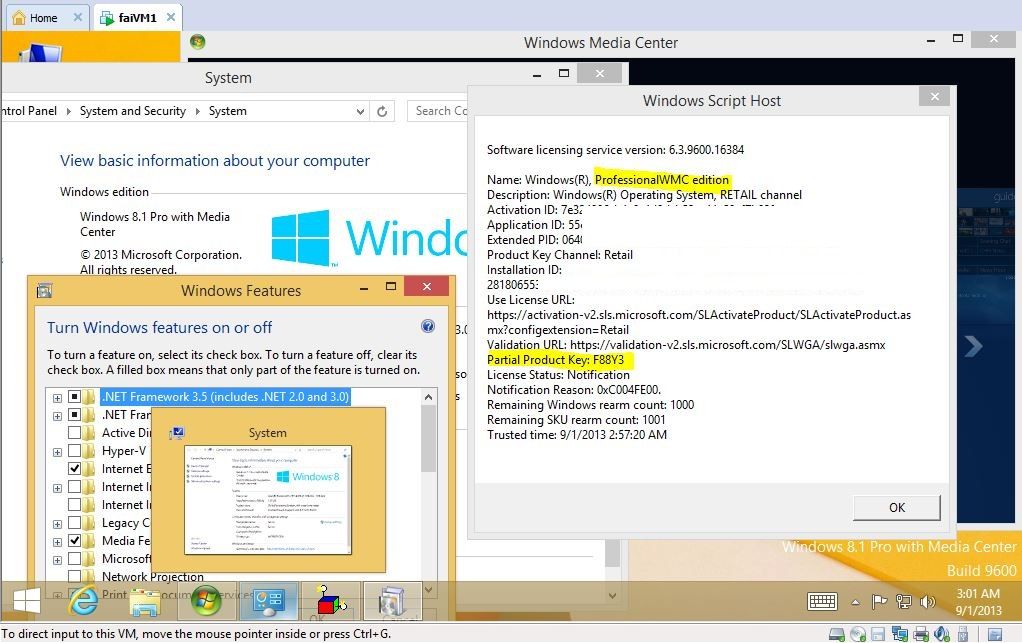Expand the Legacy C tree node

click(57, 524)
